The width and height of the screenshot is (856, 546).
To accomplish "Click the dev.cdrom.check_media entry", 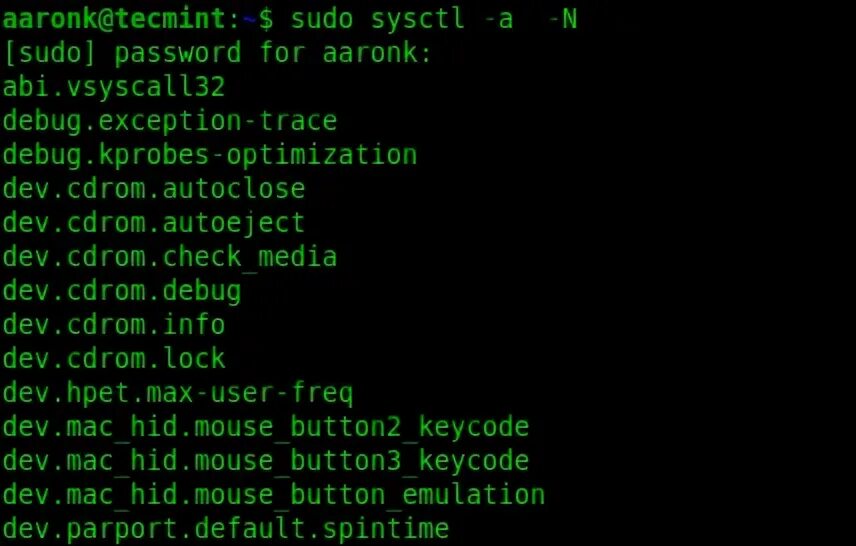I will pyautogui.click(x=170, y=257).
